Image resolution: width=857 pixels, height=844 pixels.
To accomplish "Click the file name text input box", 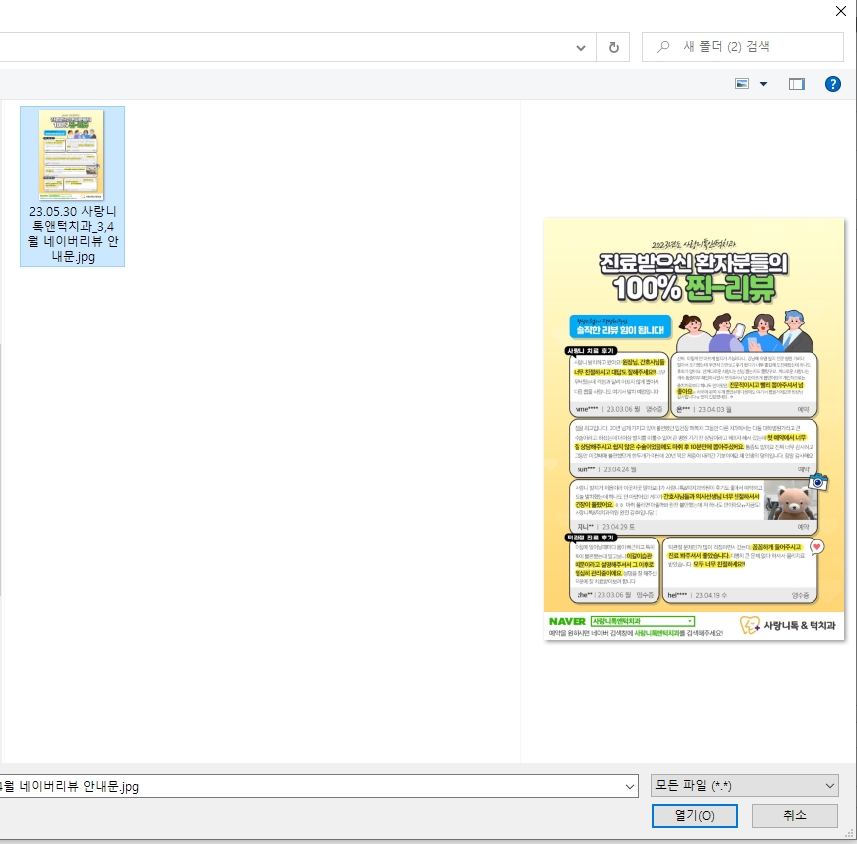I will point(300,786).
